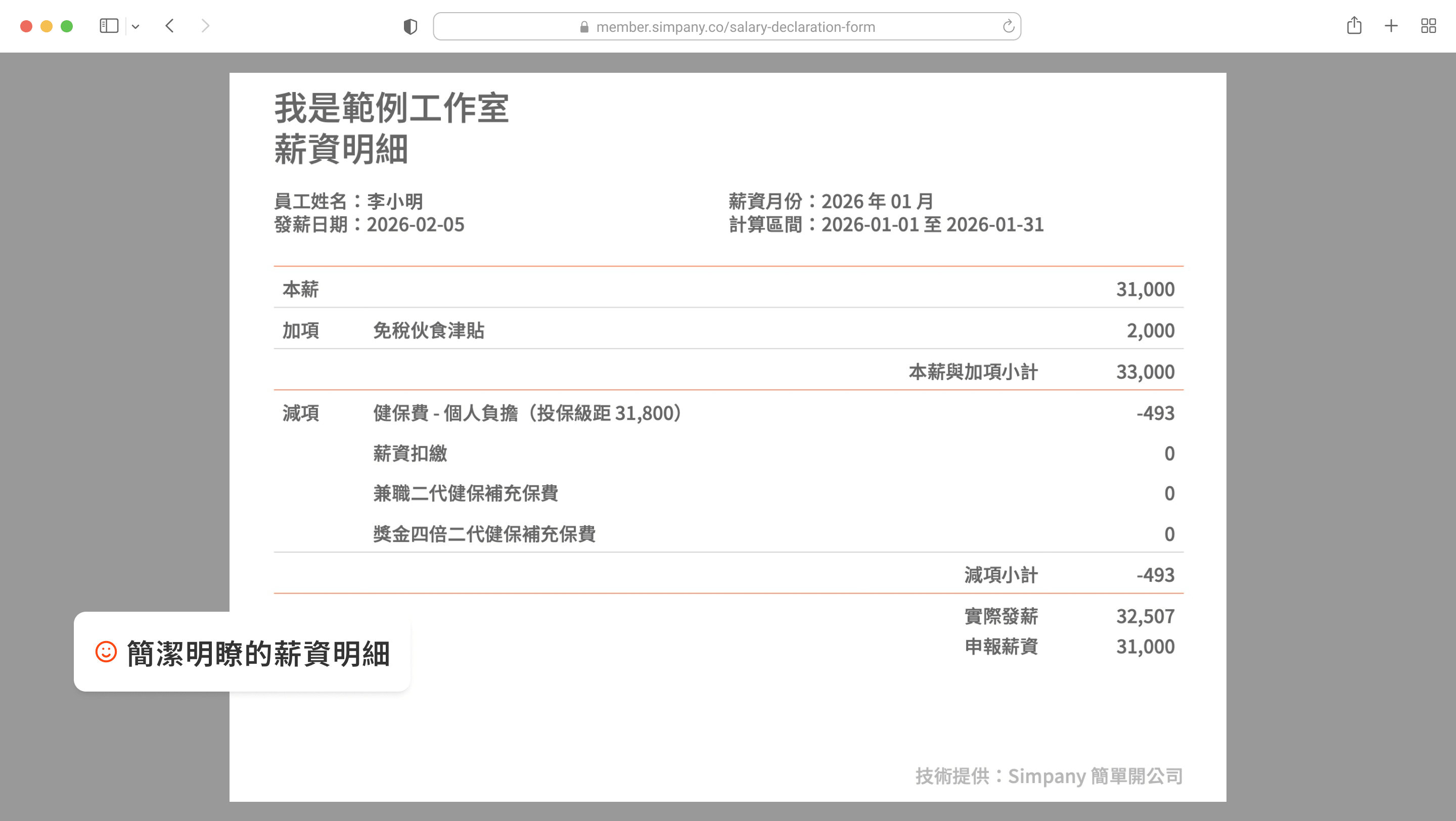Click the 免稅伙食津貼 line item
Viewport: 1456px width, 821px height.
[x=430, y=331]
